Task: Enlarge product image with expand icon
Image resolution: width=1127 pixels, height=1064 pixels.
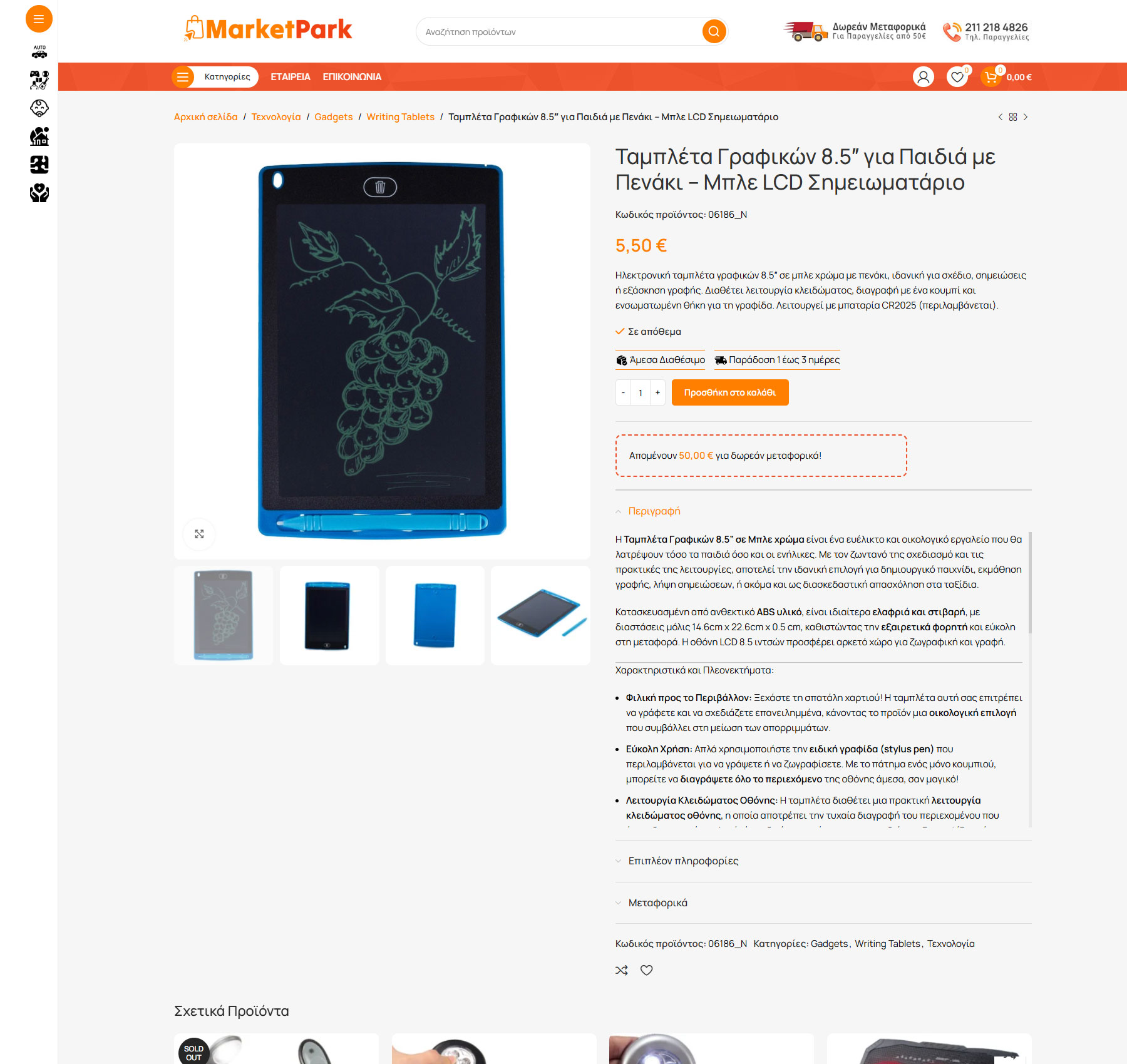Action: coord(199,534)
